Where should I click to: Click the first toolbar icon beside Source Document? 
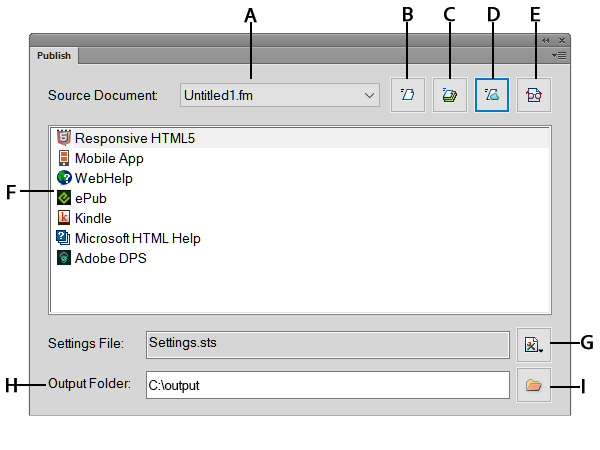click(408, 96)
